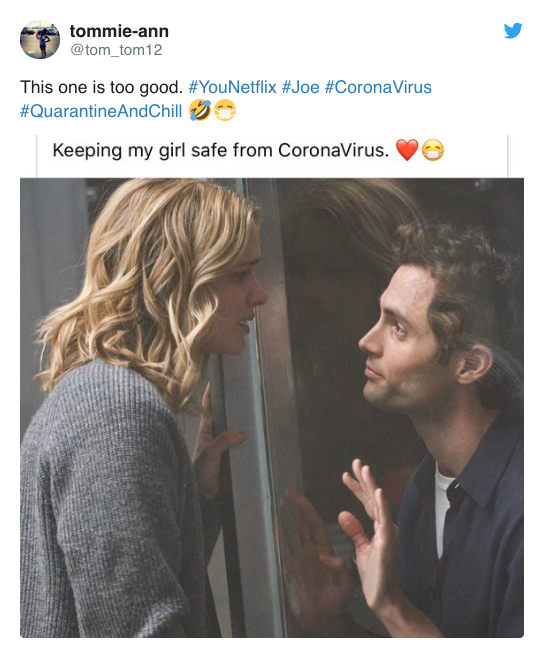Screen dimensions: 545x646
Task: Follow the #Joe hashtag
Action: point(300,87)
